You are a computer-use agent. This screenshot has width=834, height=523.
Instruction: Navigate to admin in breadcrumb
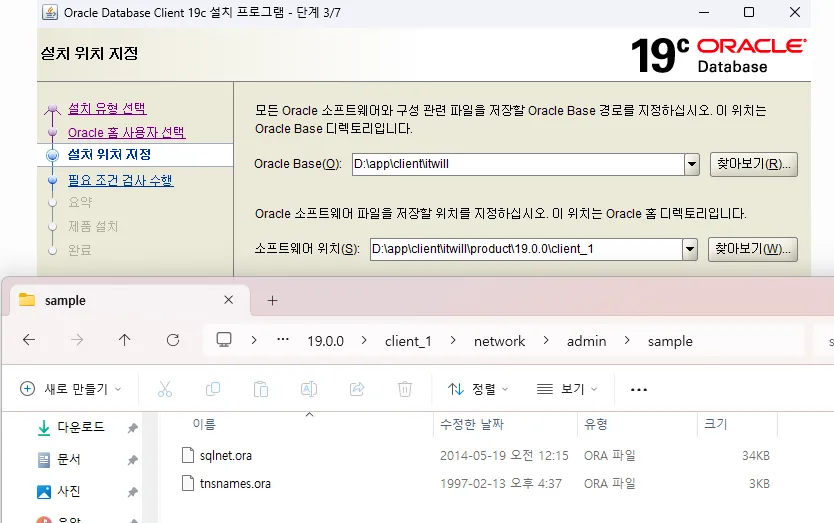pyautogui.click(x=587, y=341)
